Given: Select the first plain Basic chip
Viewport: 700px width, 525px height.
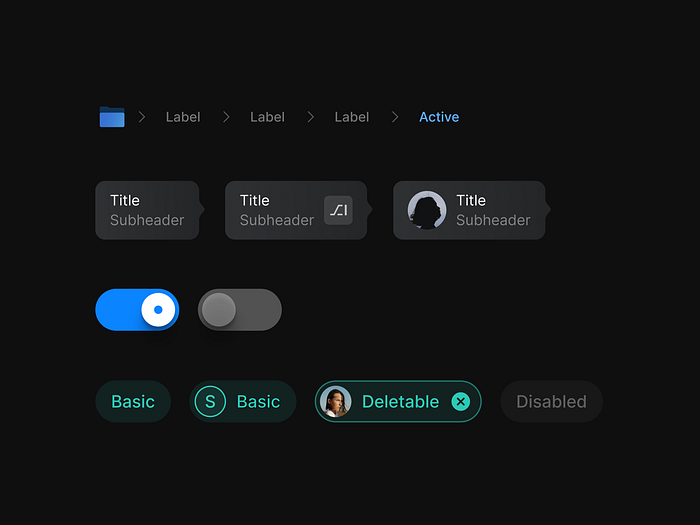Looking at the screenshot, I should pos(133,402).
